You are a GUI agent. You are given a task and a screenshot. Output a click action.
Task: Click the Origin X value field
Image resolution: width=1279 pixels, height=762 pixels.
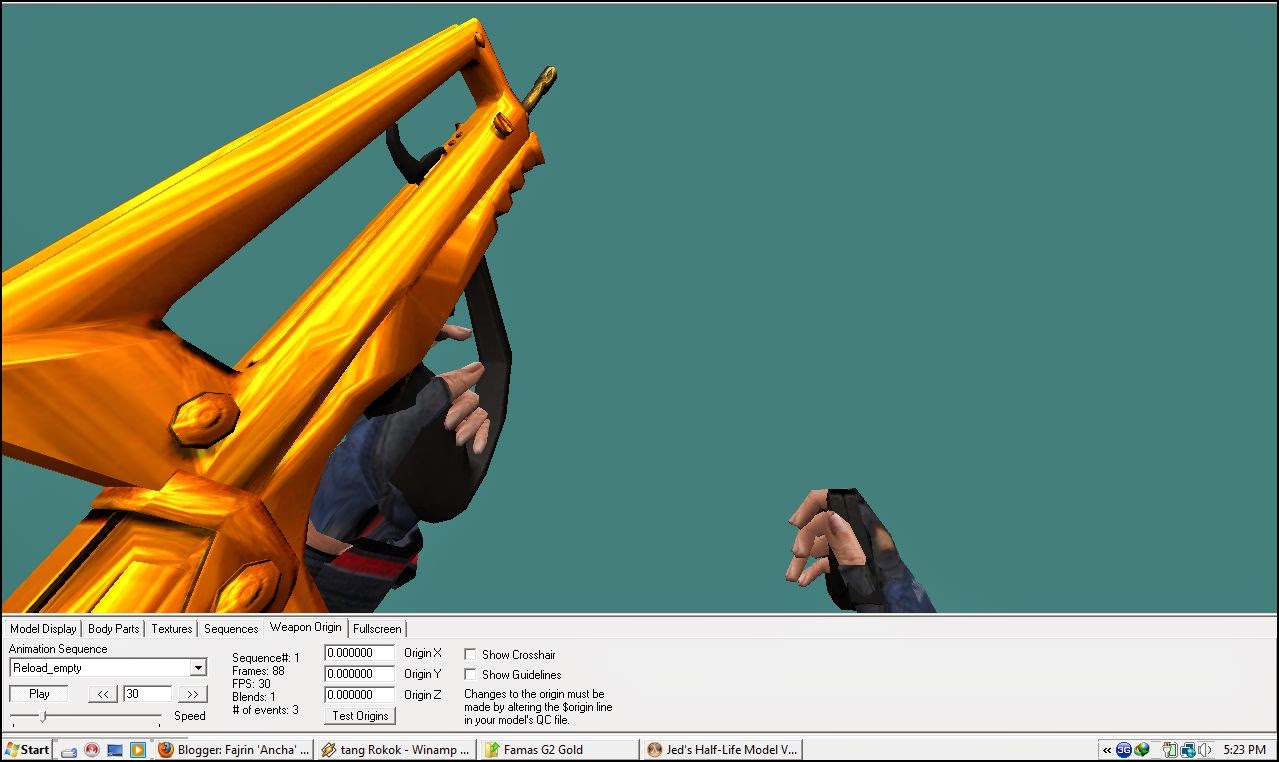(359, 653)
